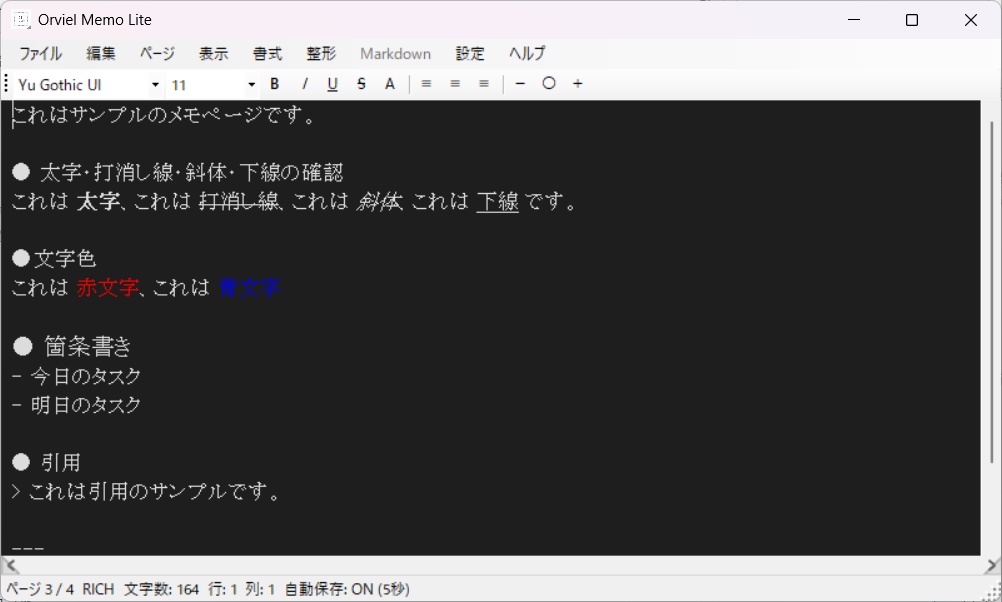Click the 箇条書き heading
Viewport: 1002px width, 602px height.
88,346
